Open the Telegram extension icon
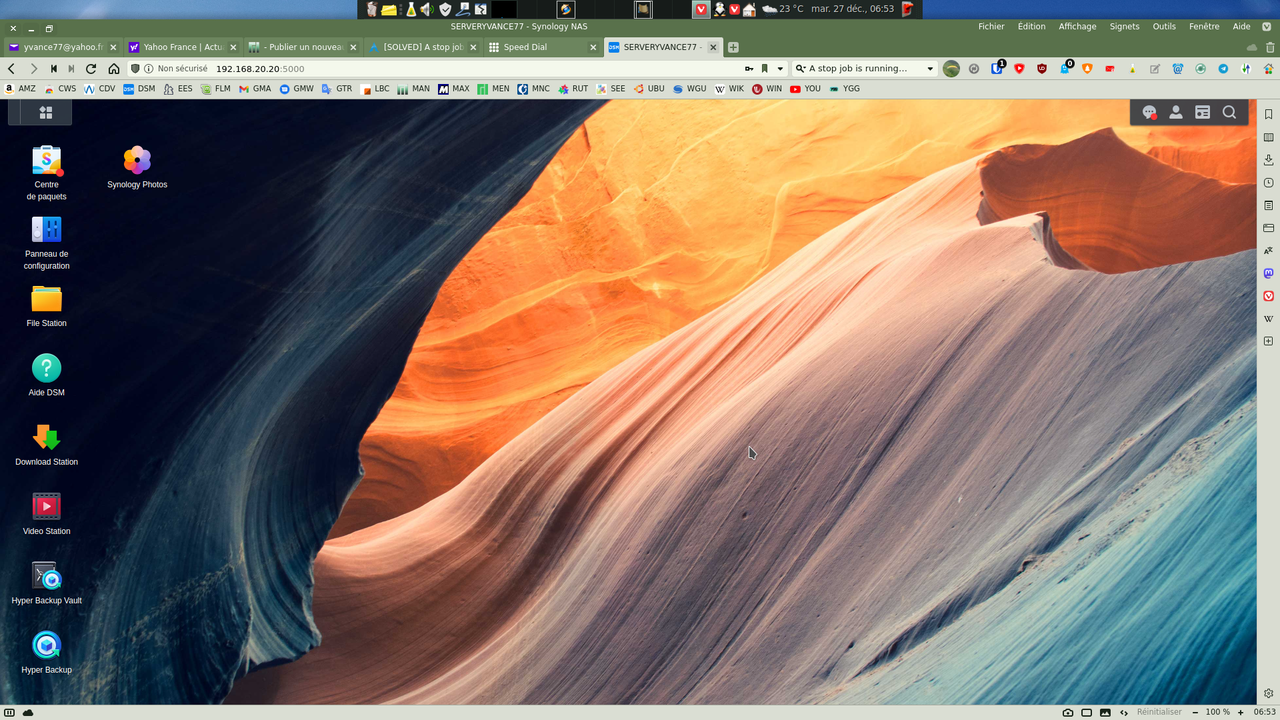1280x720 pixels. (x=1223, y=69)
